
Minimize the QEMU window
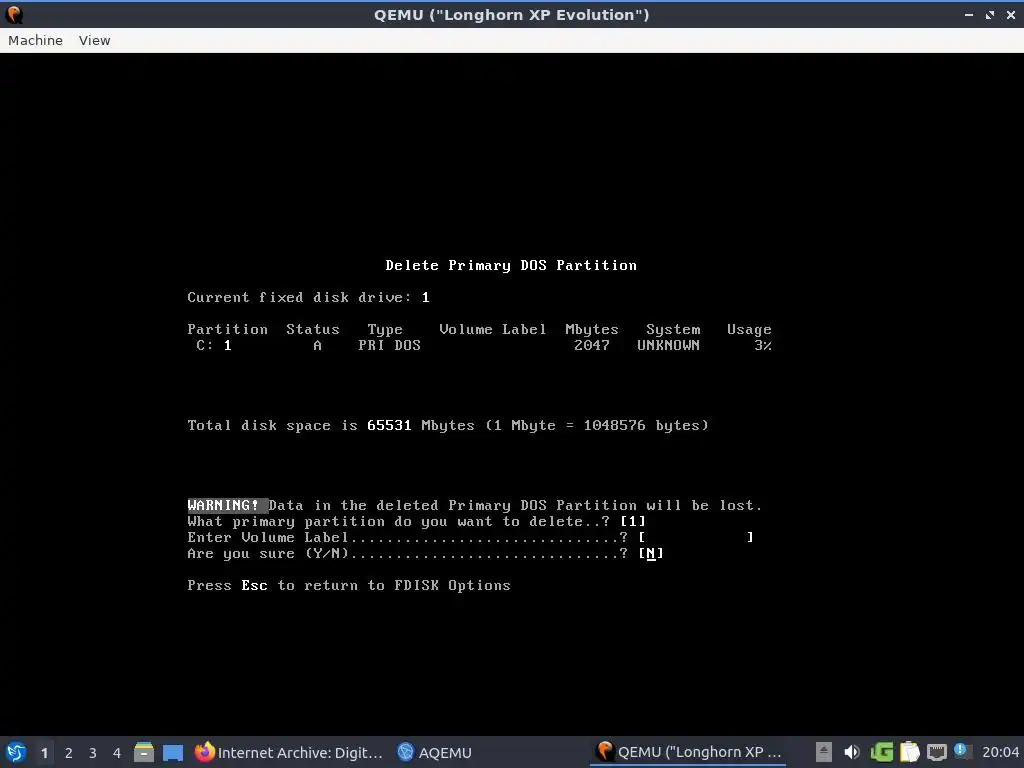(968, 14)
